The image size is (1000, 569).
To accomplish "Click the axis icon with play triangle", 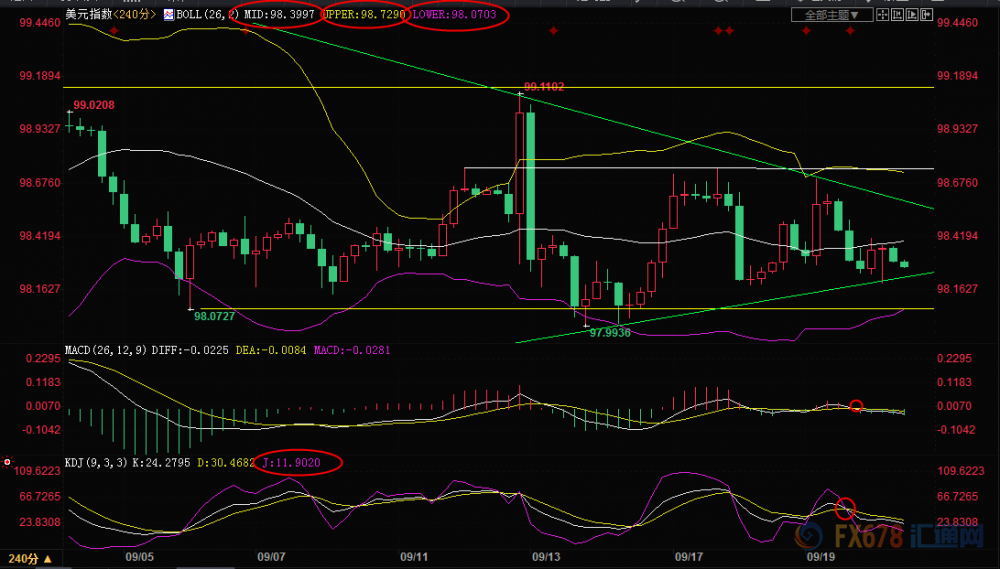I will [912, 14].
